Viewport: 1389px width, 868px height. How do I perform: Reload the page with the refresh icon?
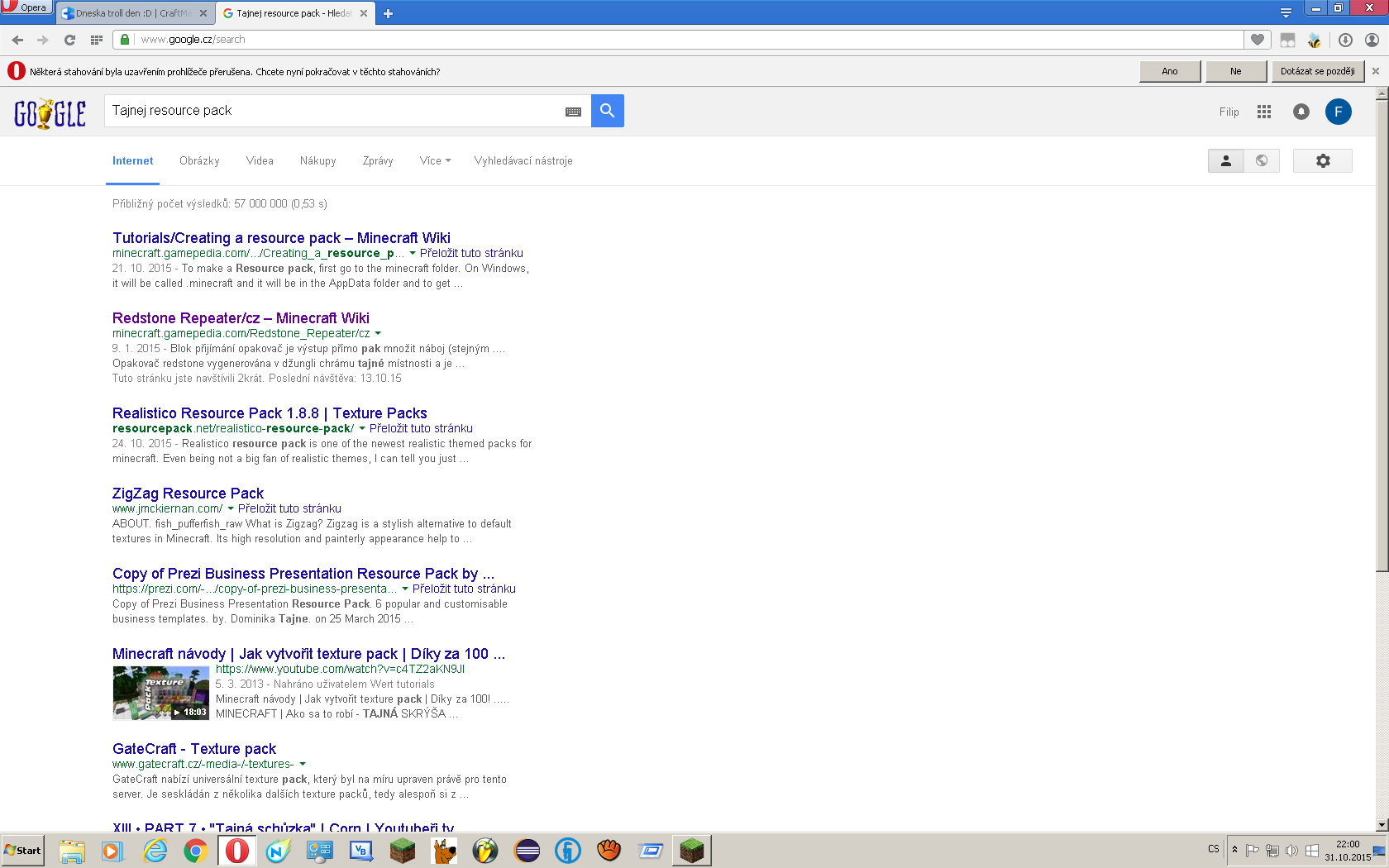coord(69,40)
